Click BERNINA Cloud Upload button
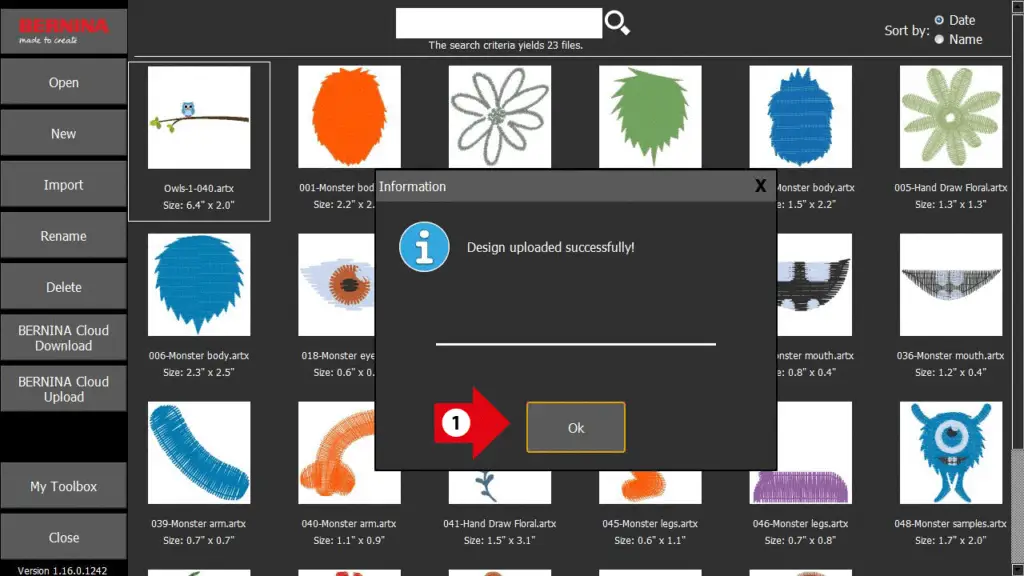The width and height of the screenshot is (1024, 576). coord(64,389)
